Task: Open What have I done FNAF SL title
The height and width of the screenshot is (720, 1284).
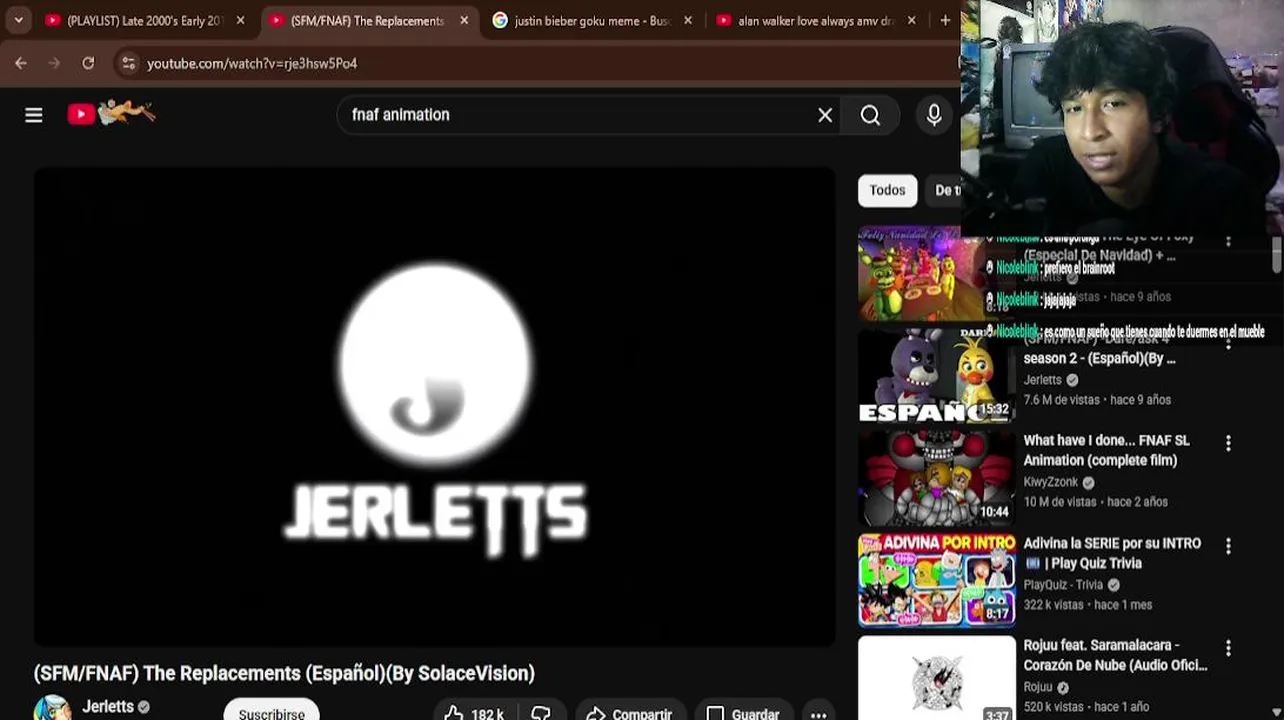Action: [1106, 450]
